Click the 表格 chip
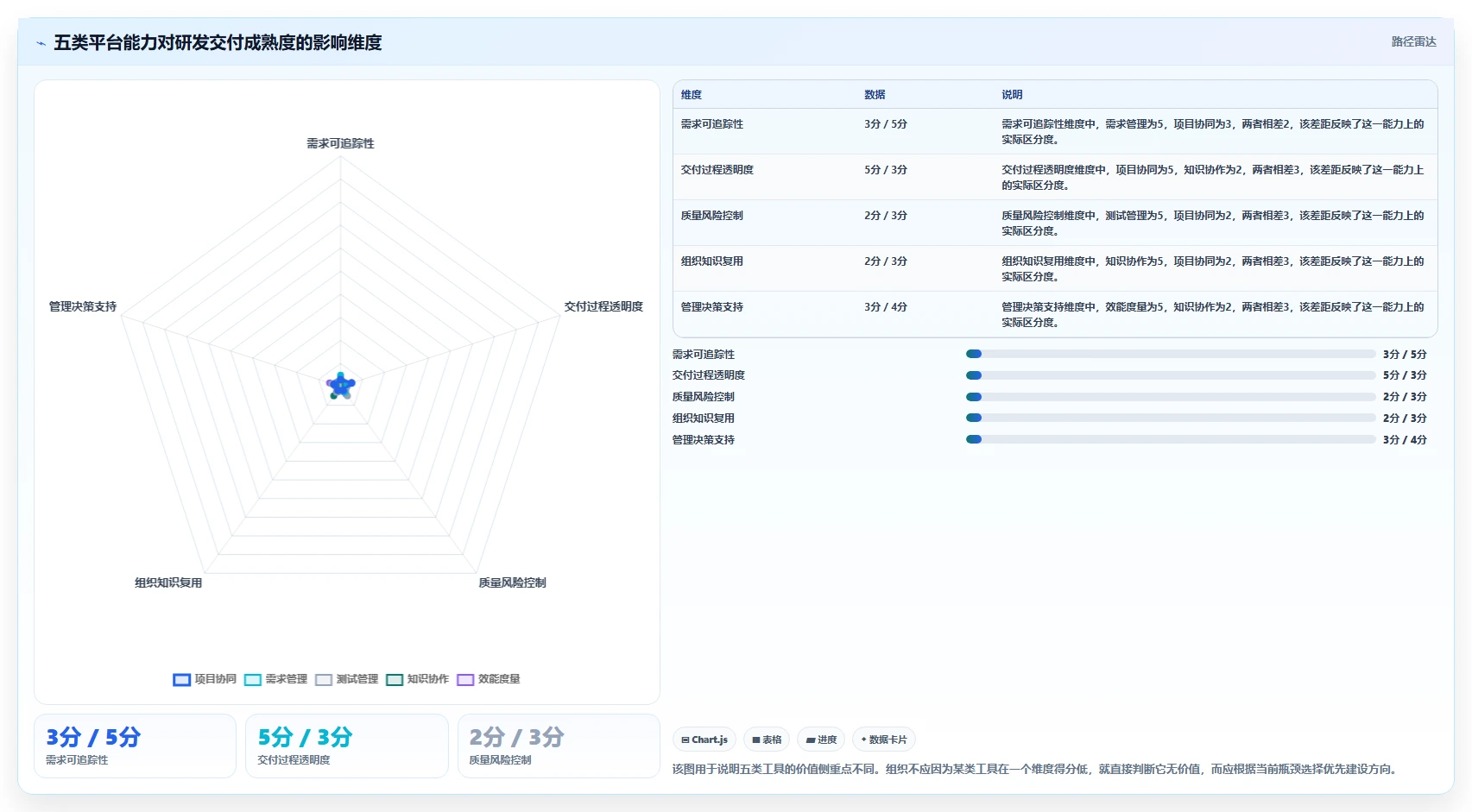This screenshot has height=812, width=1472. point(767,740)
